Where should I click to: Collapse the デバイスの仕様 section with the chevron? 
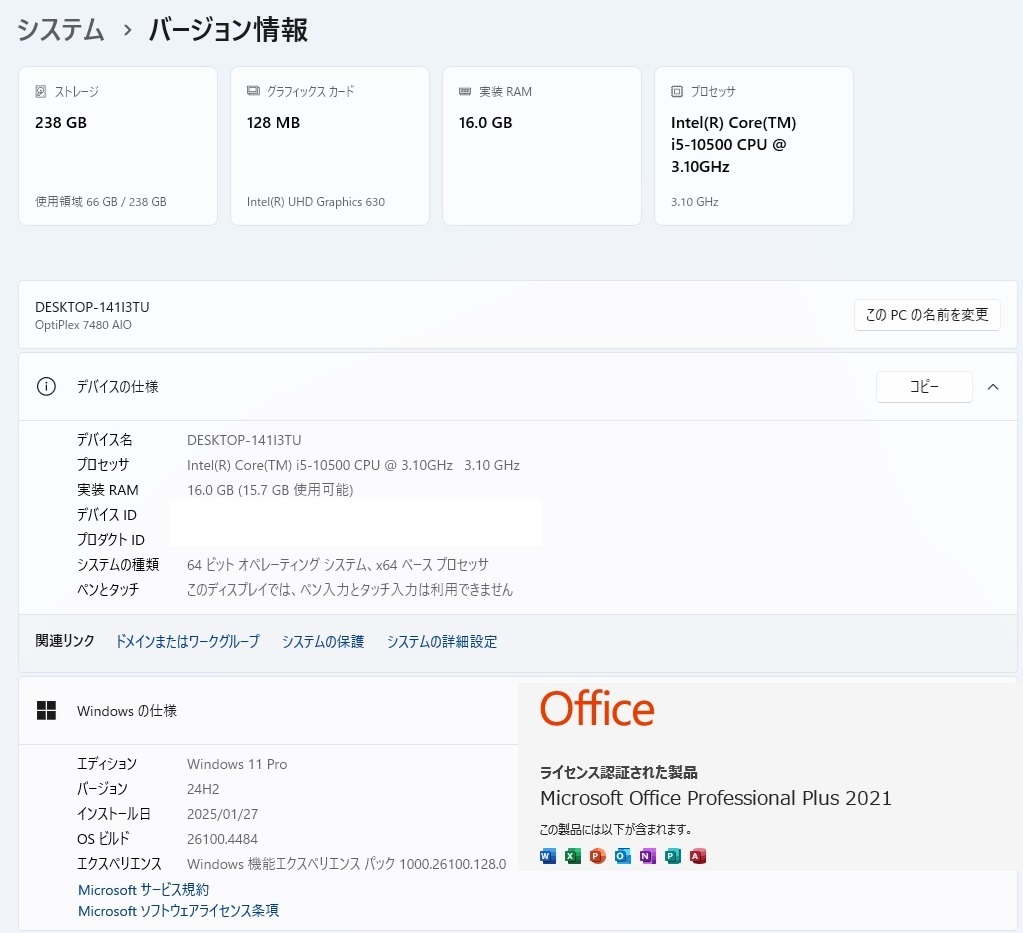[993, 387]
